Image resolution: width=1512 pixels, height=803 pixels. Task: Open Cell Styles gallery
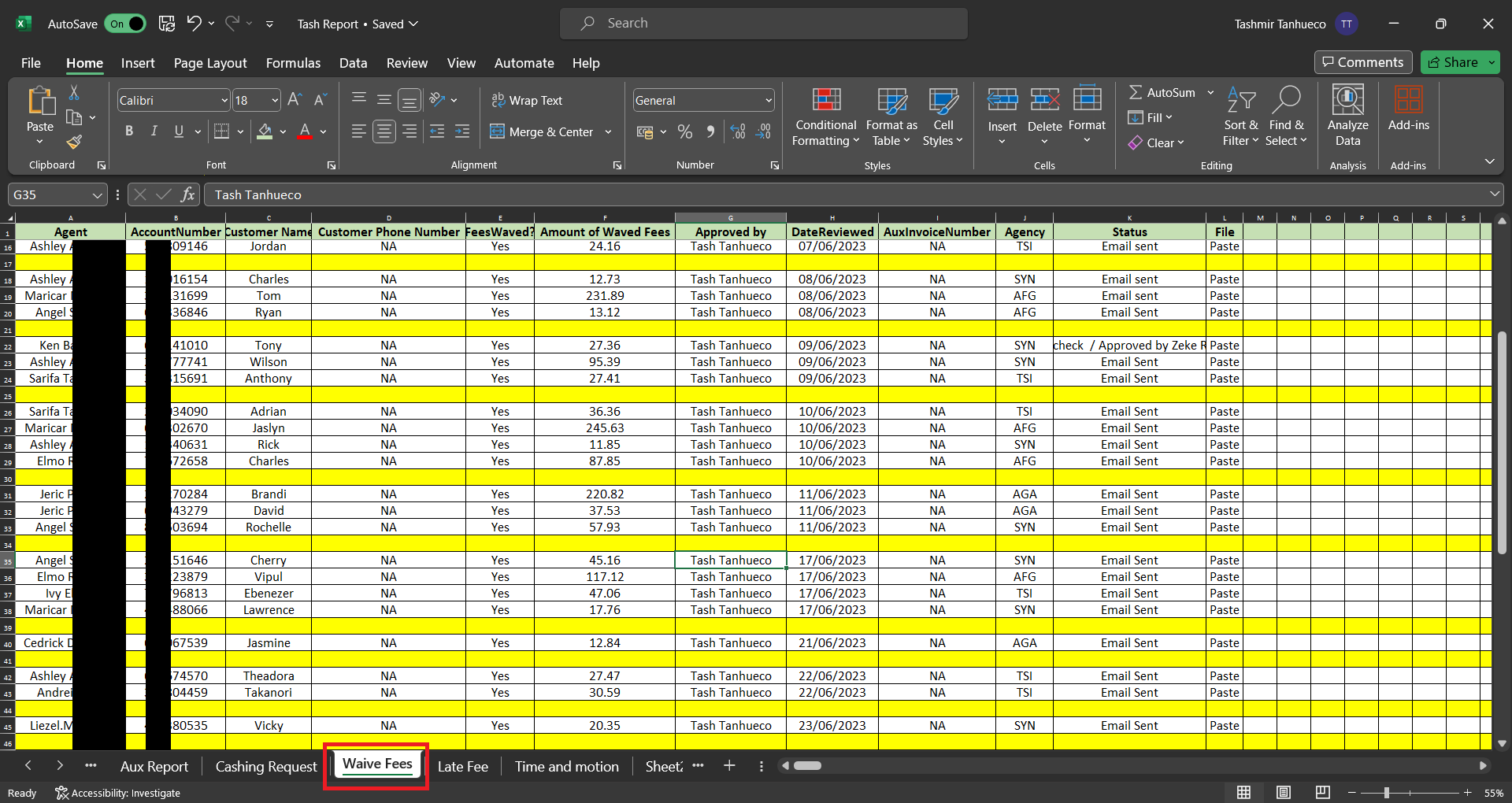coord(943,117)
